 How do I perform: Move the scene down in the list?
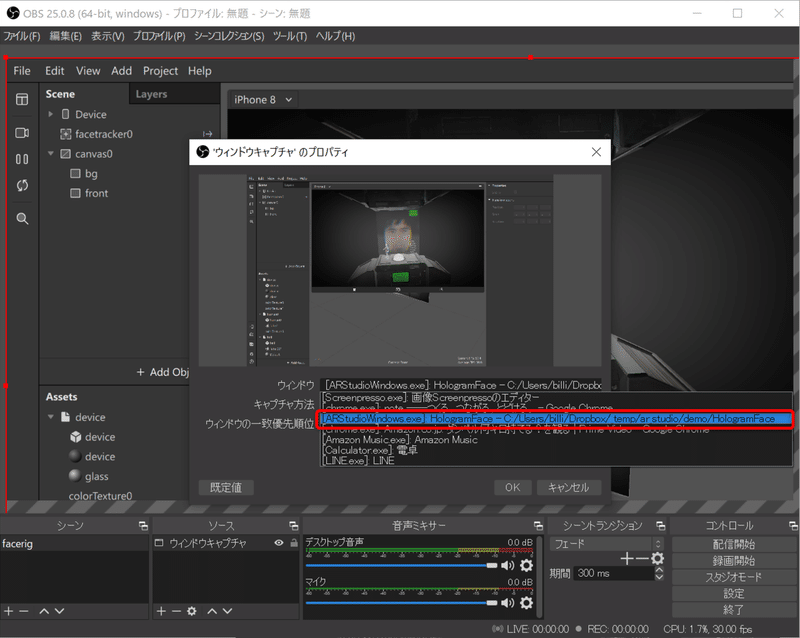59,611
